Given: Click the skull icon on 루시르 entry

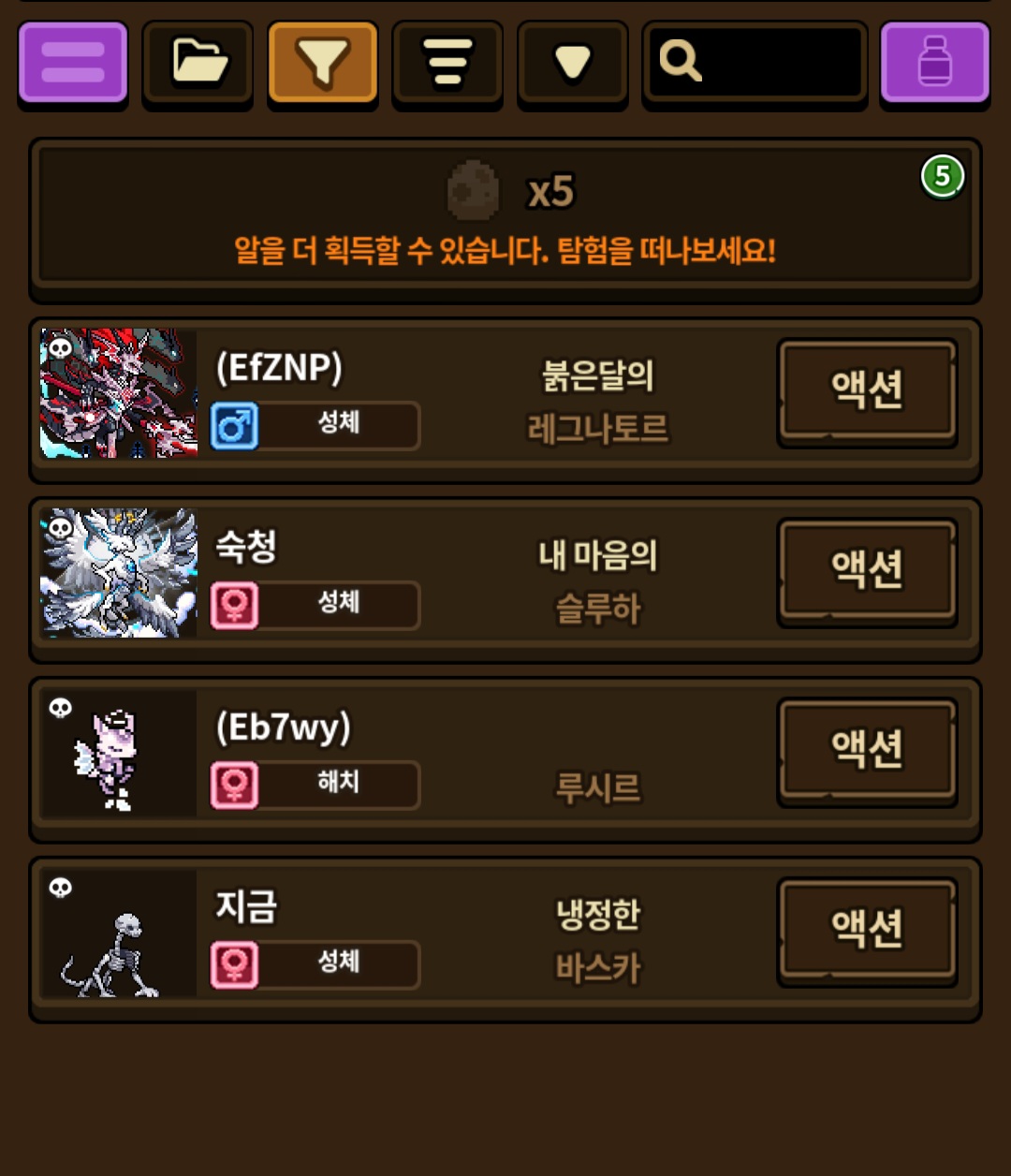Looking at the screenshot, I should 60,709.
